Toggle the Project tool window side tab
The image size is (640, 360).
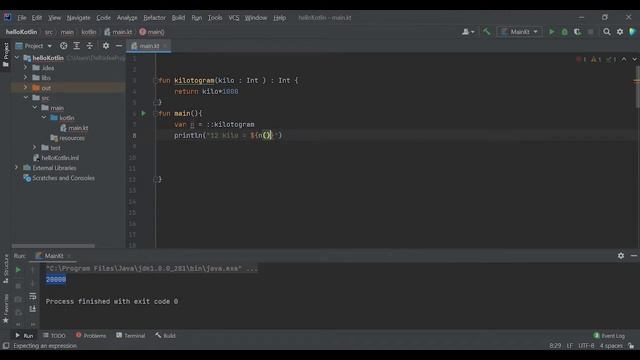coord(6,55)
